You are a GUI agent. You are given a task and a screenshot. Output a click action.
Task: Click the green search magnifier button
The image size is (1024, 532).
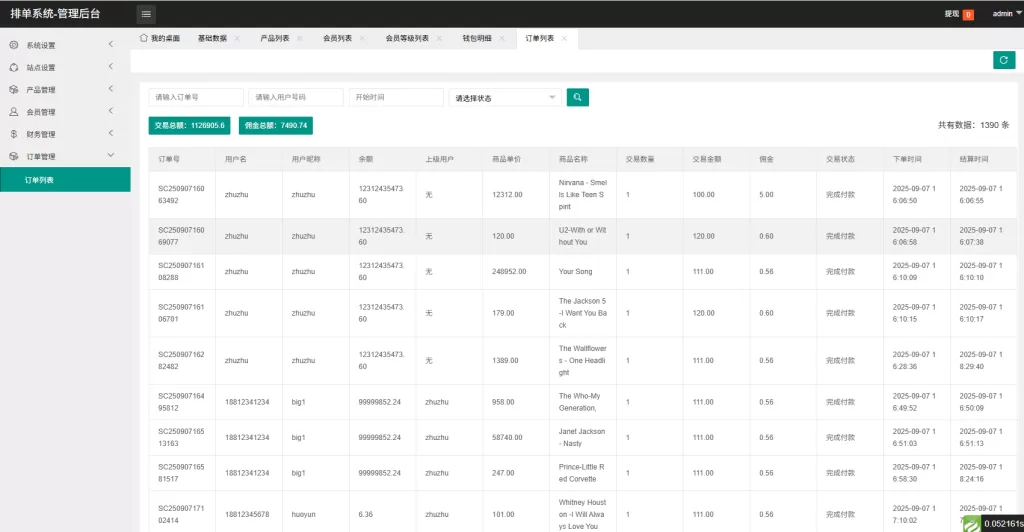pos(577,97)
